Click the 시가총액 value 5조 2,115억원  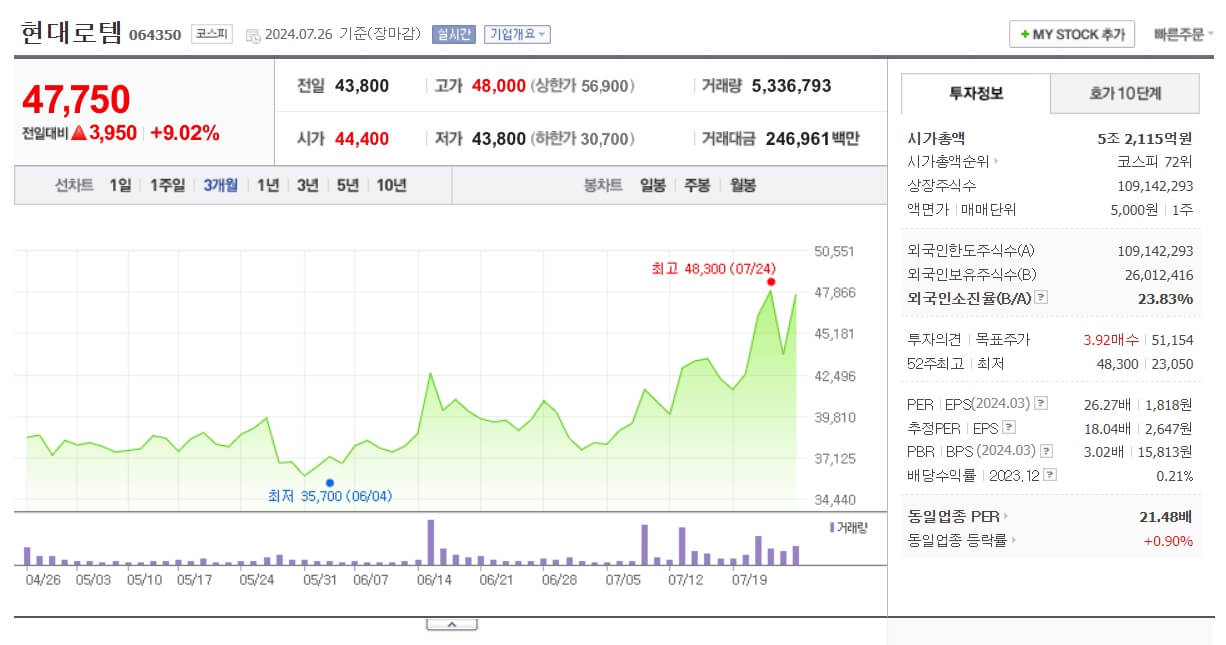click(x=1145, y=138)
